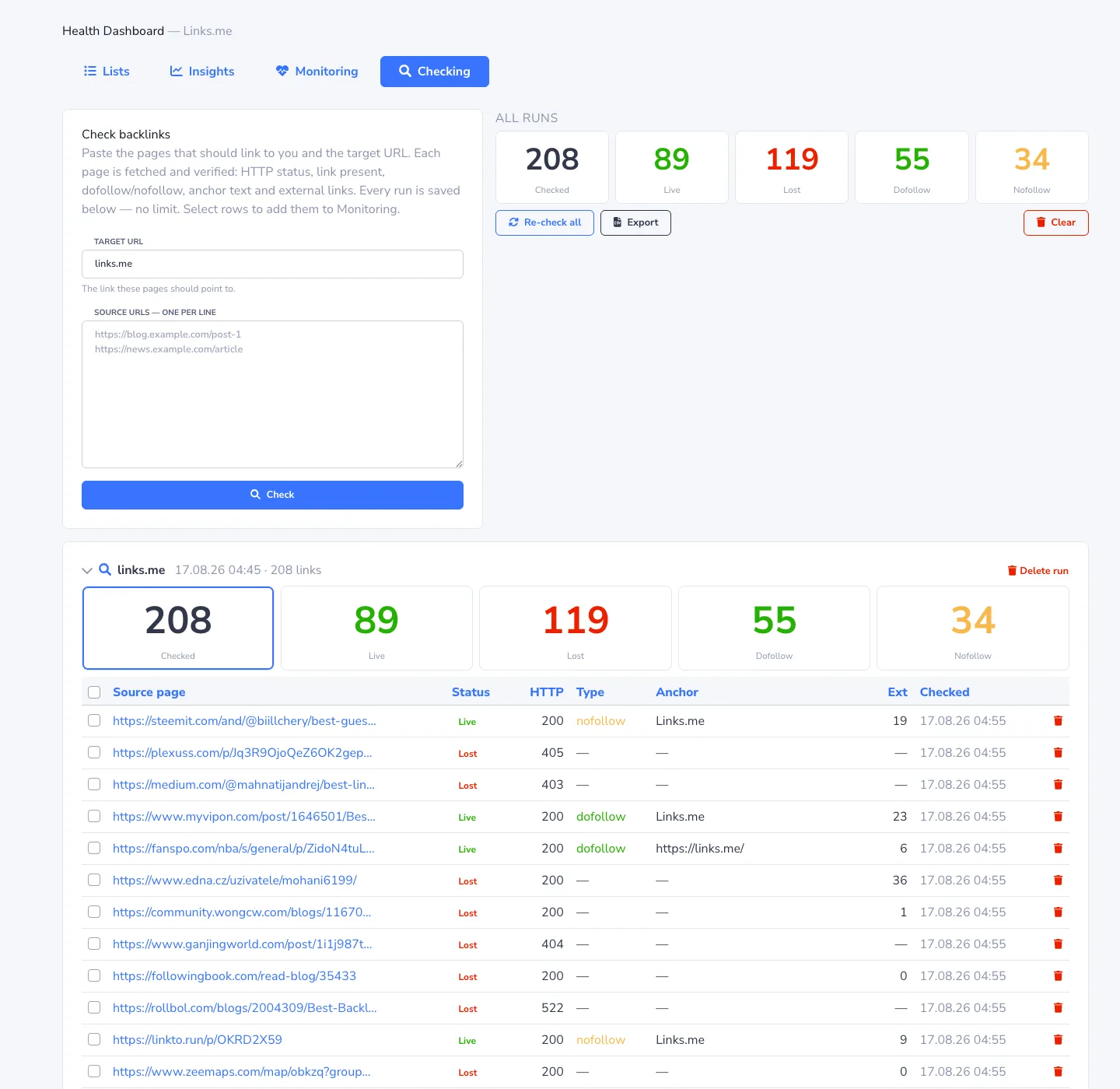This screenshot has width=1120, height=1089.
Task: Delete the steemit.com row via its trash icon
Action: coord(1058,721)
